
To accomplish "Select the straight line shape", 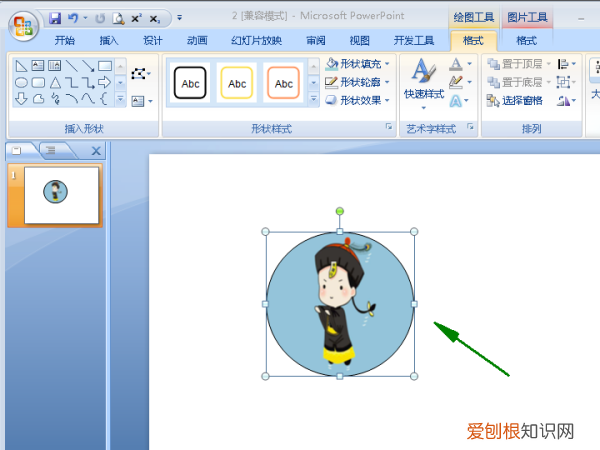I will tap(72, 66).
